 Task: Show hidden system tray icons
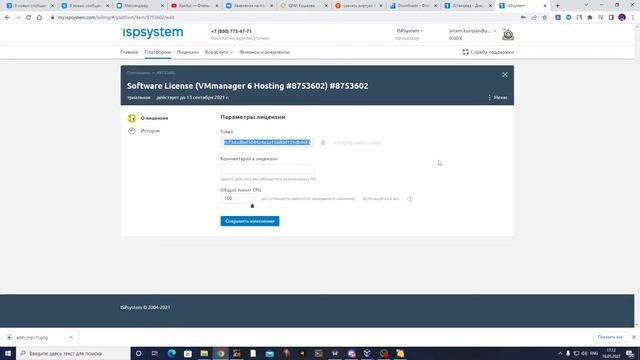[x=560, y=353]
